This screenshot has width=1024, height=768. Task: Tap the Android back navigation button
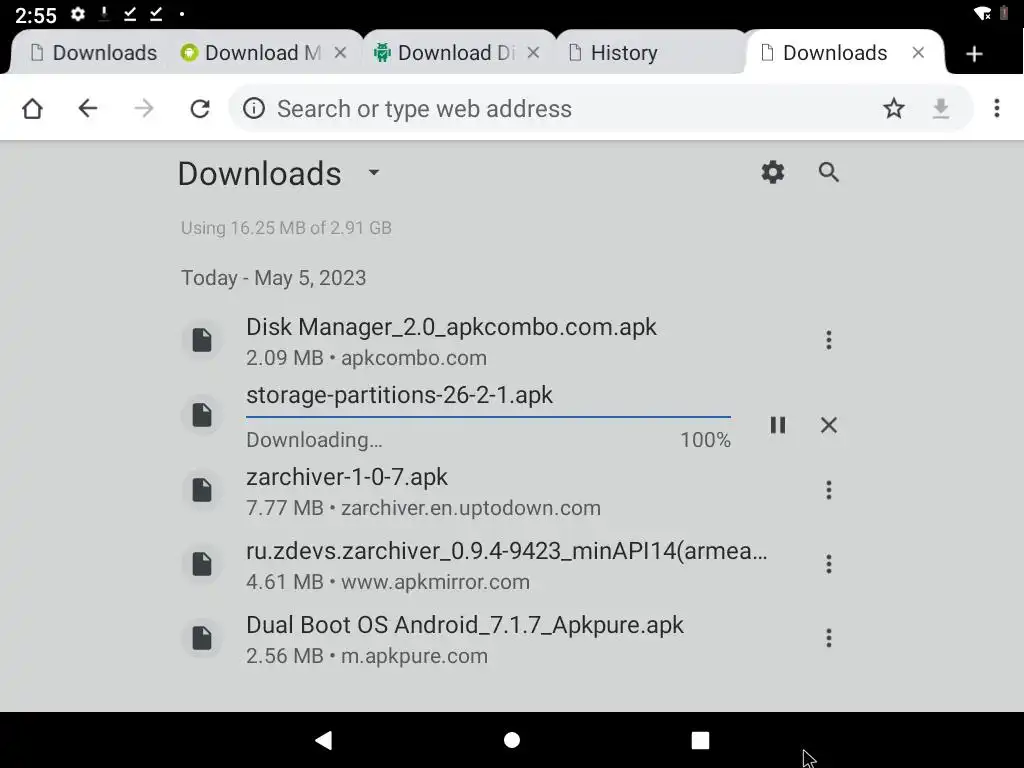click(x=324, y=740)
